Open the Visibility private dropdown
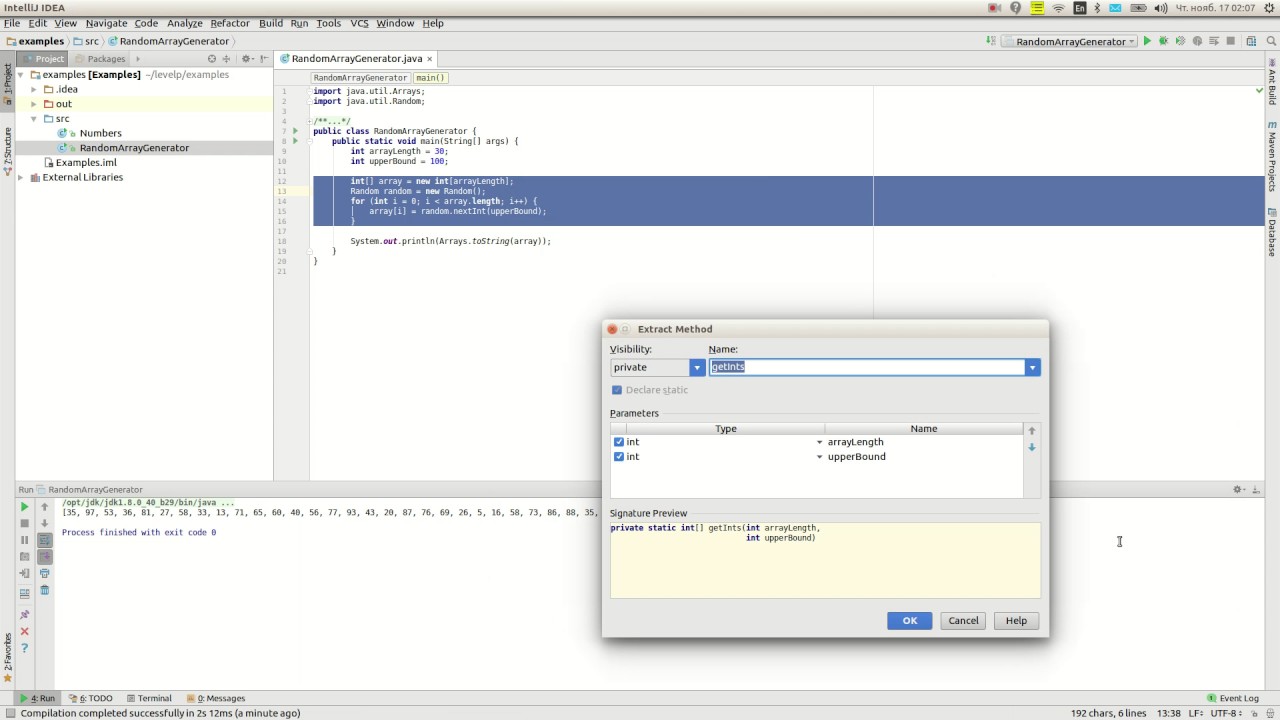 tap(658, 367)
